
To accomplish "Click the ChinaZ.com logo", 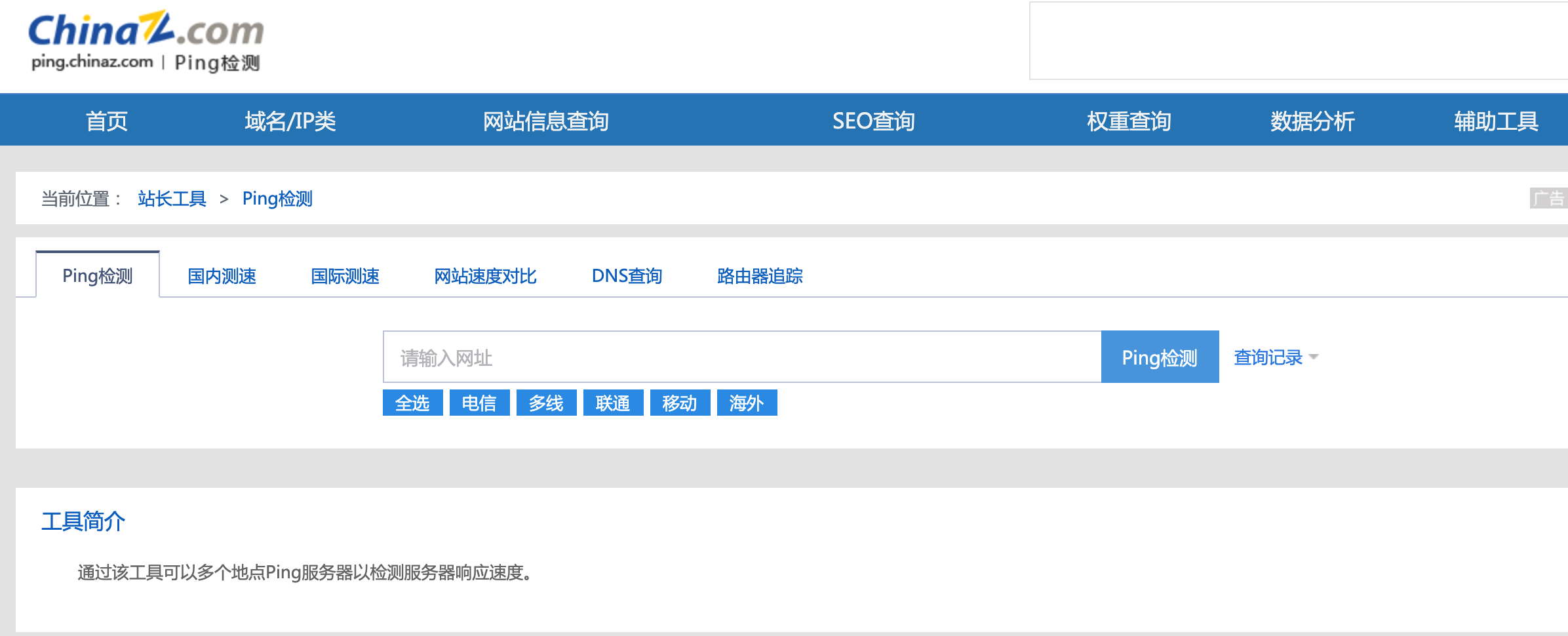I will [x=146, y=31].
